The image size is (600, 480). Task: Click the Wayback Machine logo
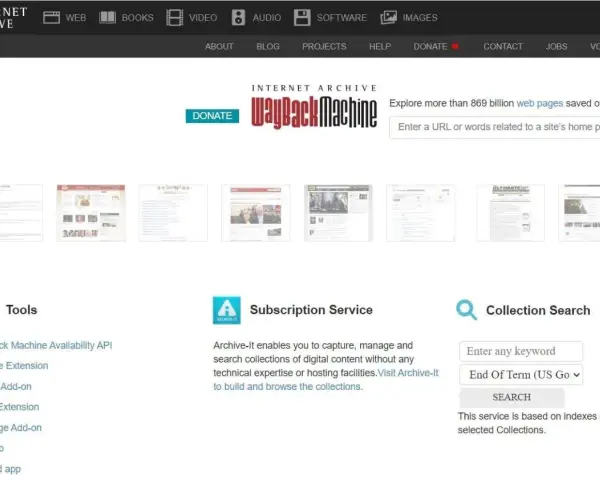pyautogui.click(x=314, y=107)
